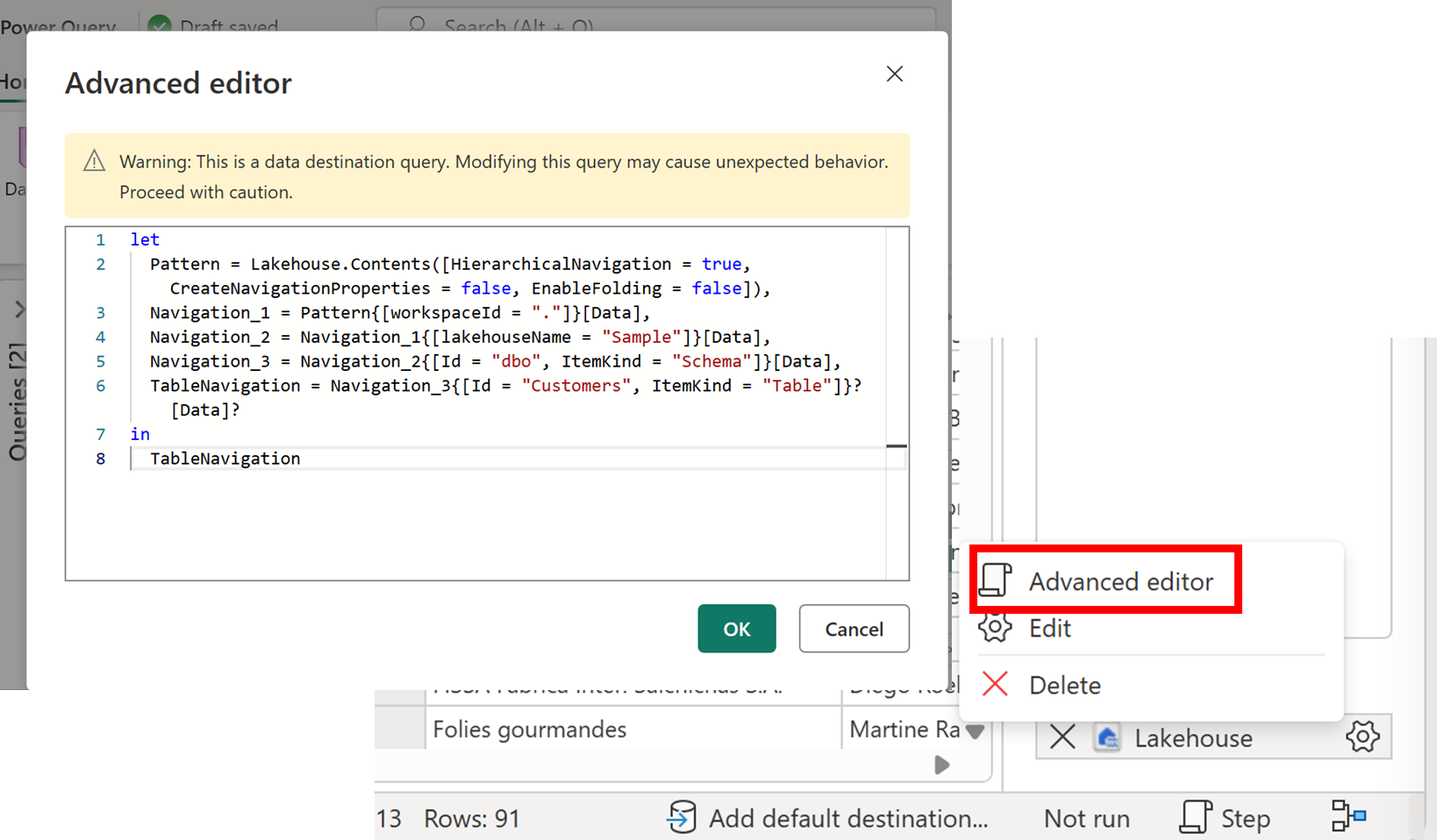Click the Add default destination database icon

point(681,817)
